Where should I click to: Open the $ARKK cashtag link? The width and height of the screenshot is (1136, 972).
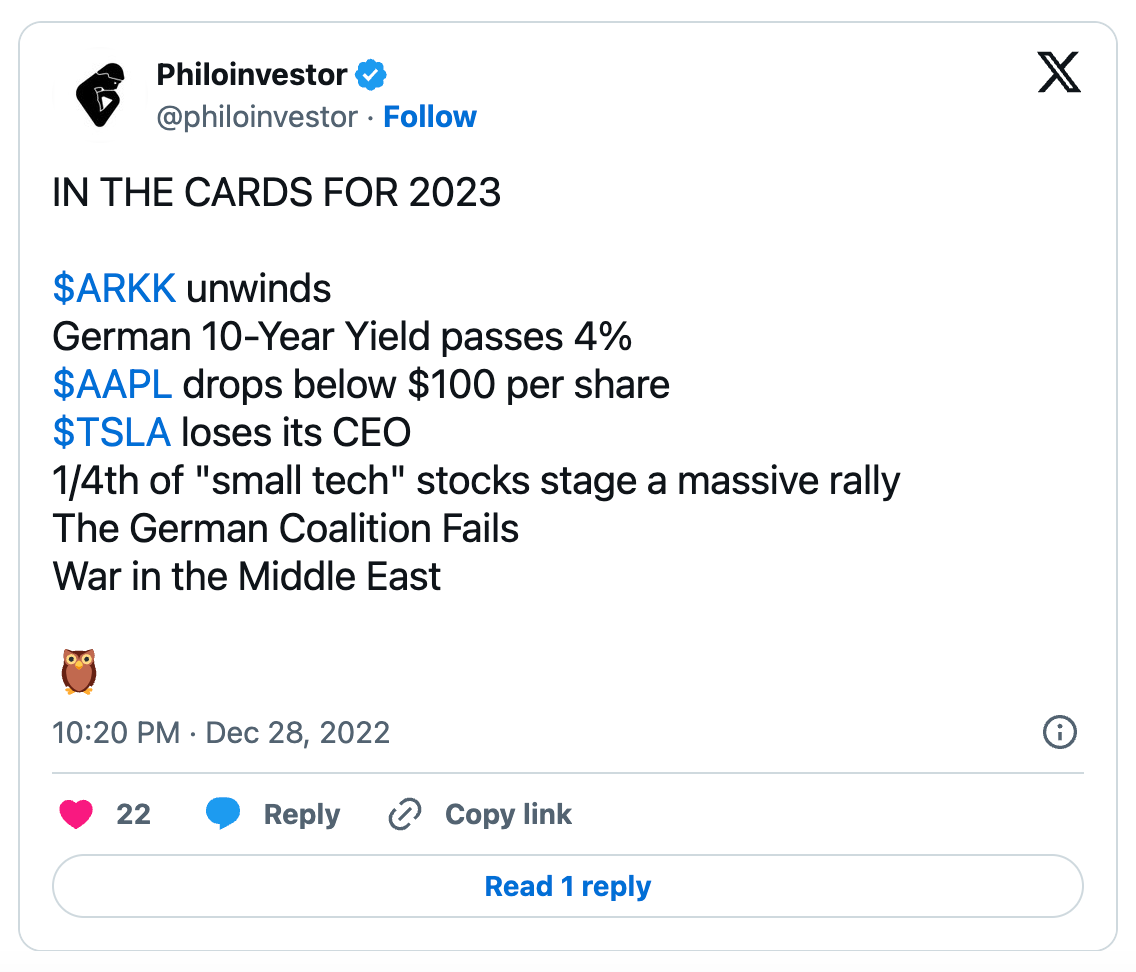pyautogui.click(x=114, y=289)
